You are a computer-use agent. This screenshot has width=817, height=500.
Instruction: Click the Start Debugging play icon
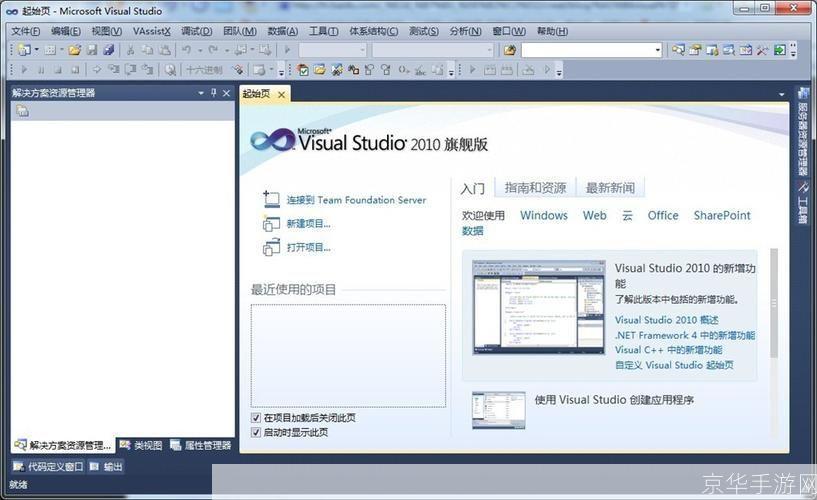point(287,50)
